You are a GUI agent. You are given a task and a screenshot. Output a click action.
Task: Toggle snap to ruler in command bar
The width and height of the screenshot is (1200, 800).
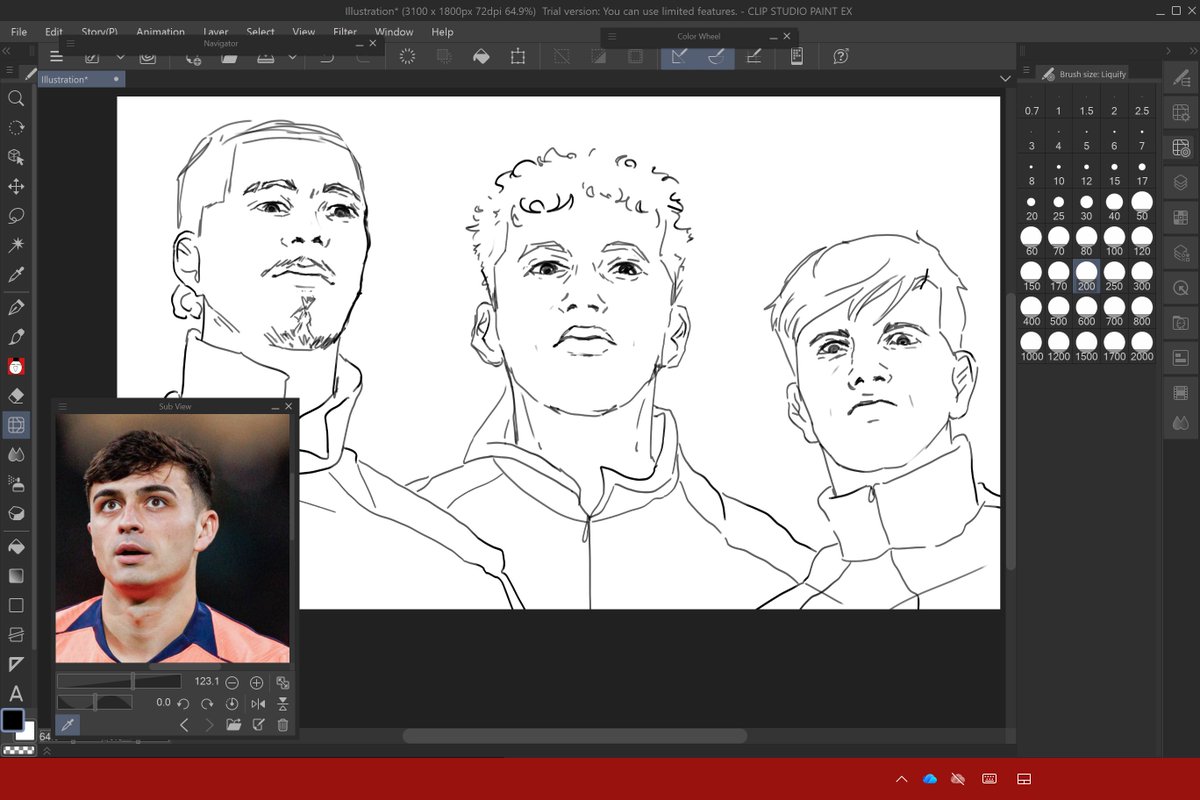679,57
